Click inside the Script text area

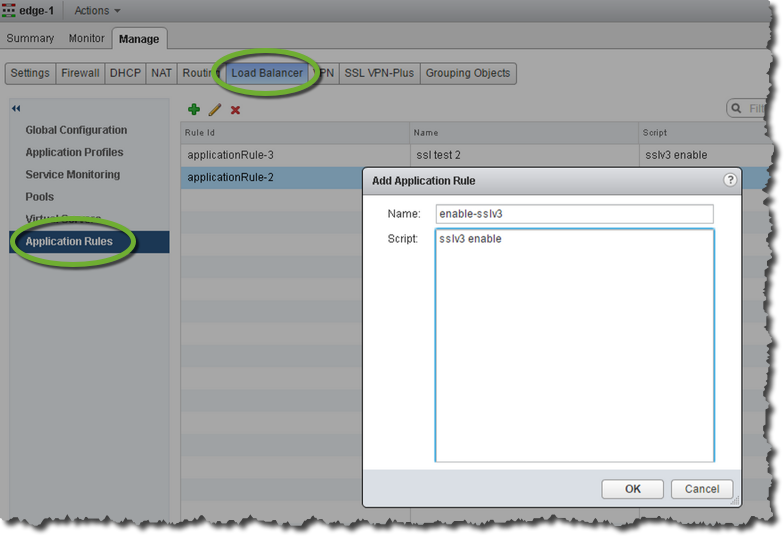pyautogui.click(x=574, y=345)
